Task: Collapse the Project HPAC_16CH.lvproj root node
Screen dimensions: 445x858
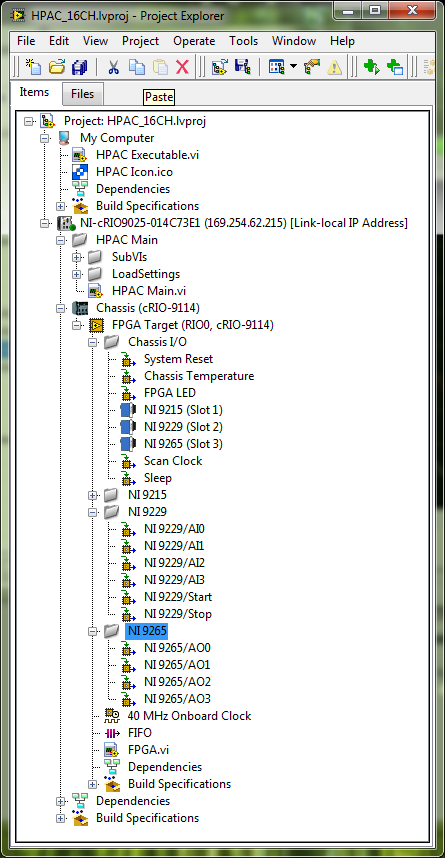Action: click(x=28, y=121)
